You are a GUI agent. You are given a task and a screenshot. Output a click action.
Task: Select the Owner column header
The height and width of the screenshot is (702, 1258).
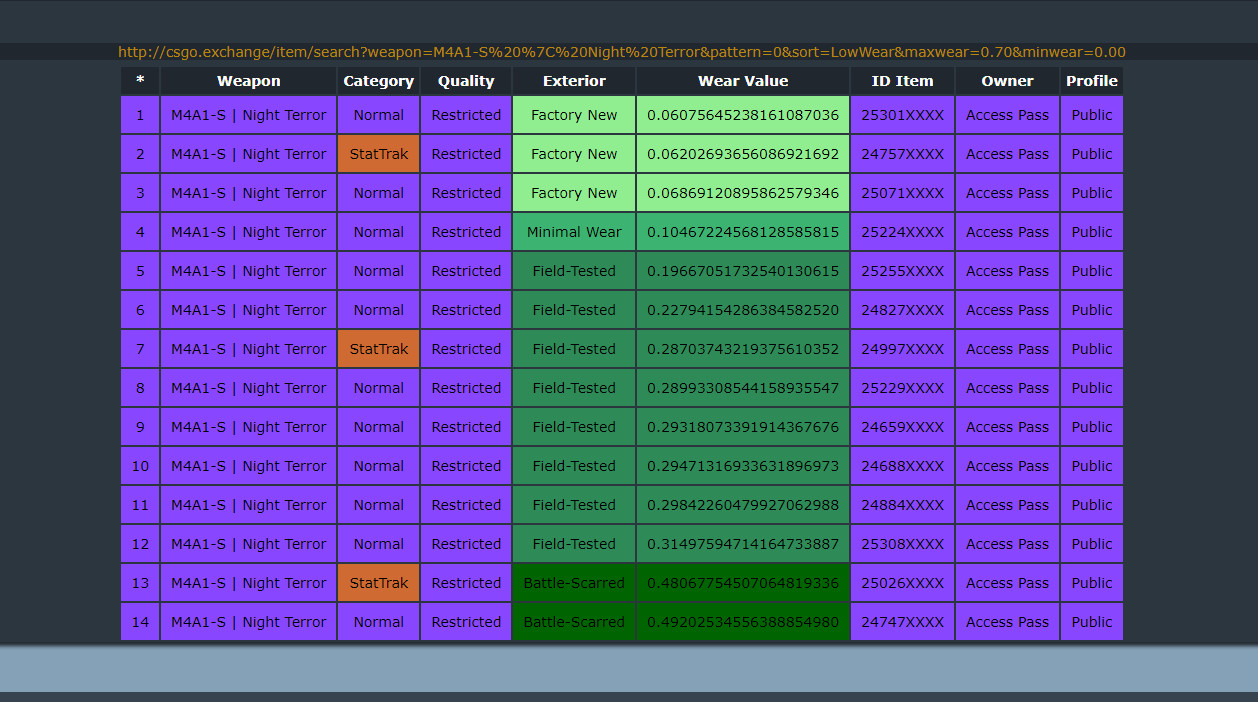1007,81
